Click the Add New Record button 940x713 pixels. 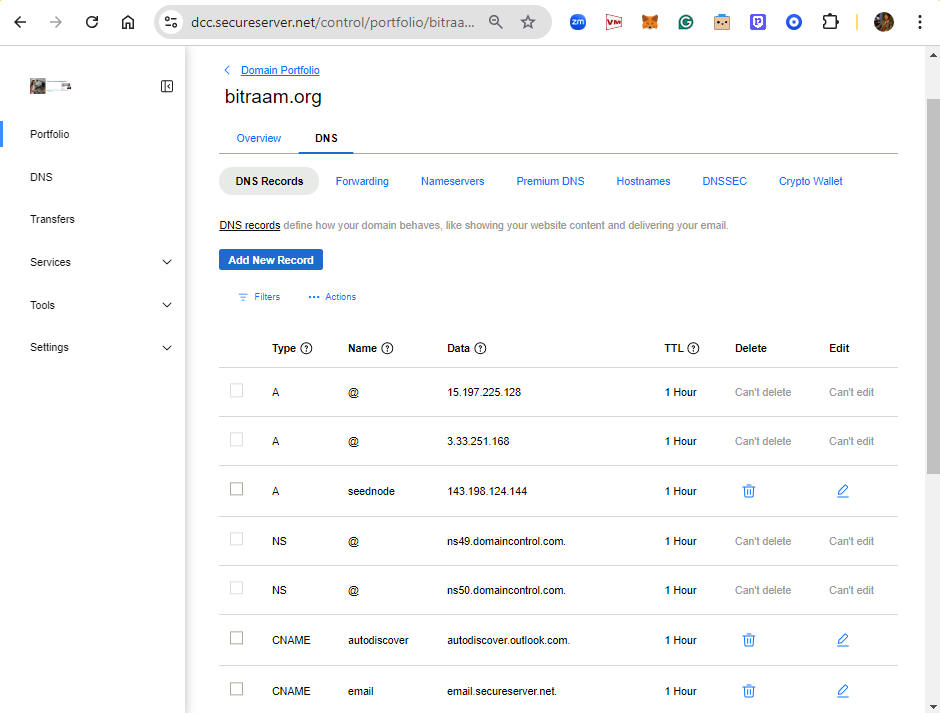point(271,260)
